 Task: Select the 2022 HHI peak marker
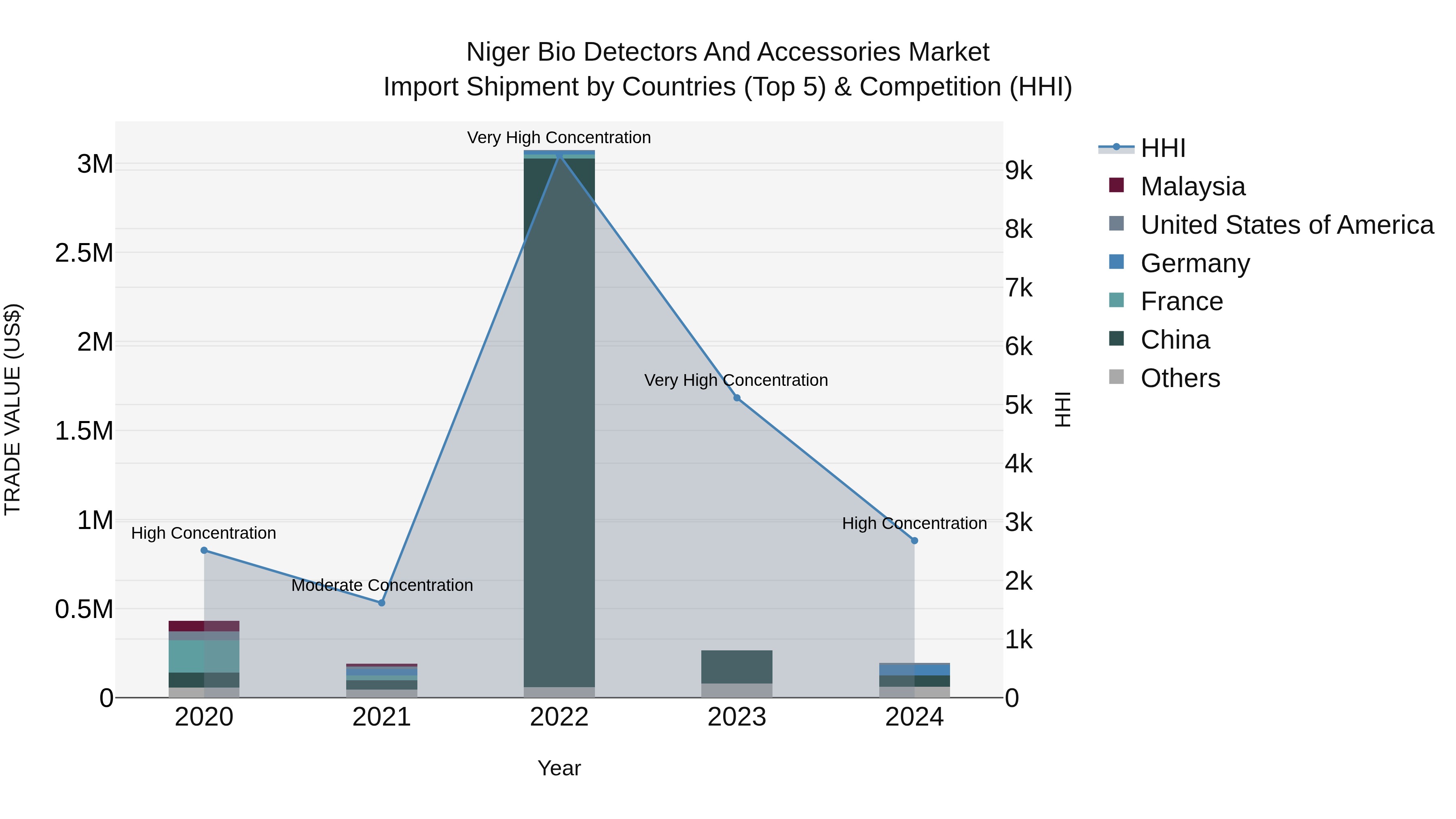tap(559, 155)
